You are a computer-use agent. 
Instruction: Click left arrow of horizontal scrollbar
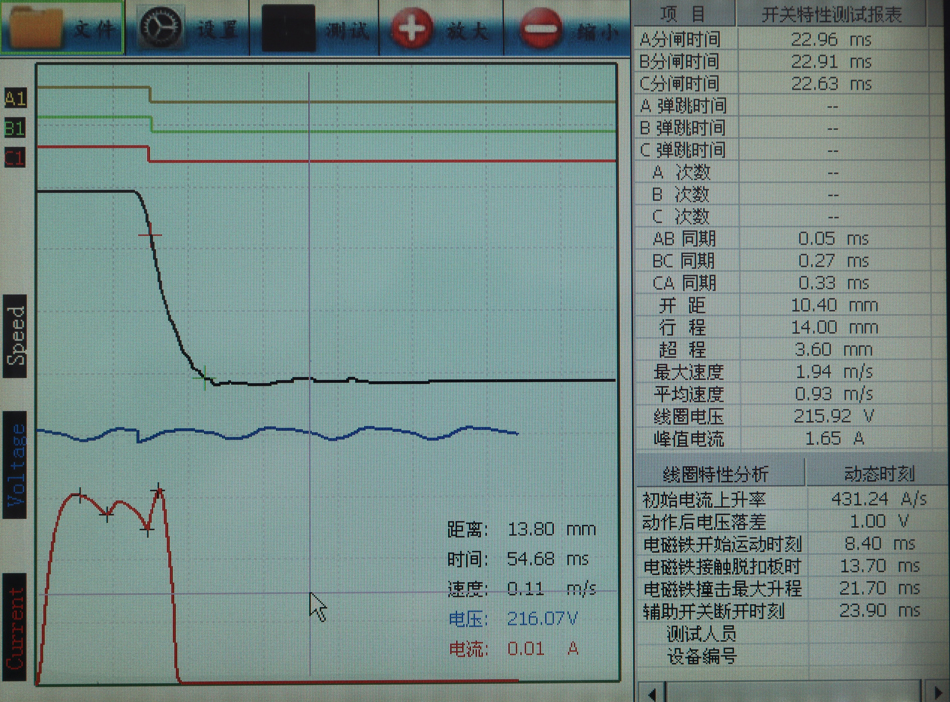(652, 693)
